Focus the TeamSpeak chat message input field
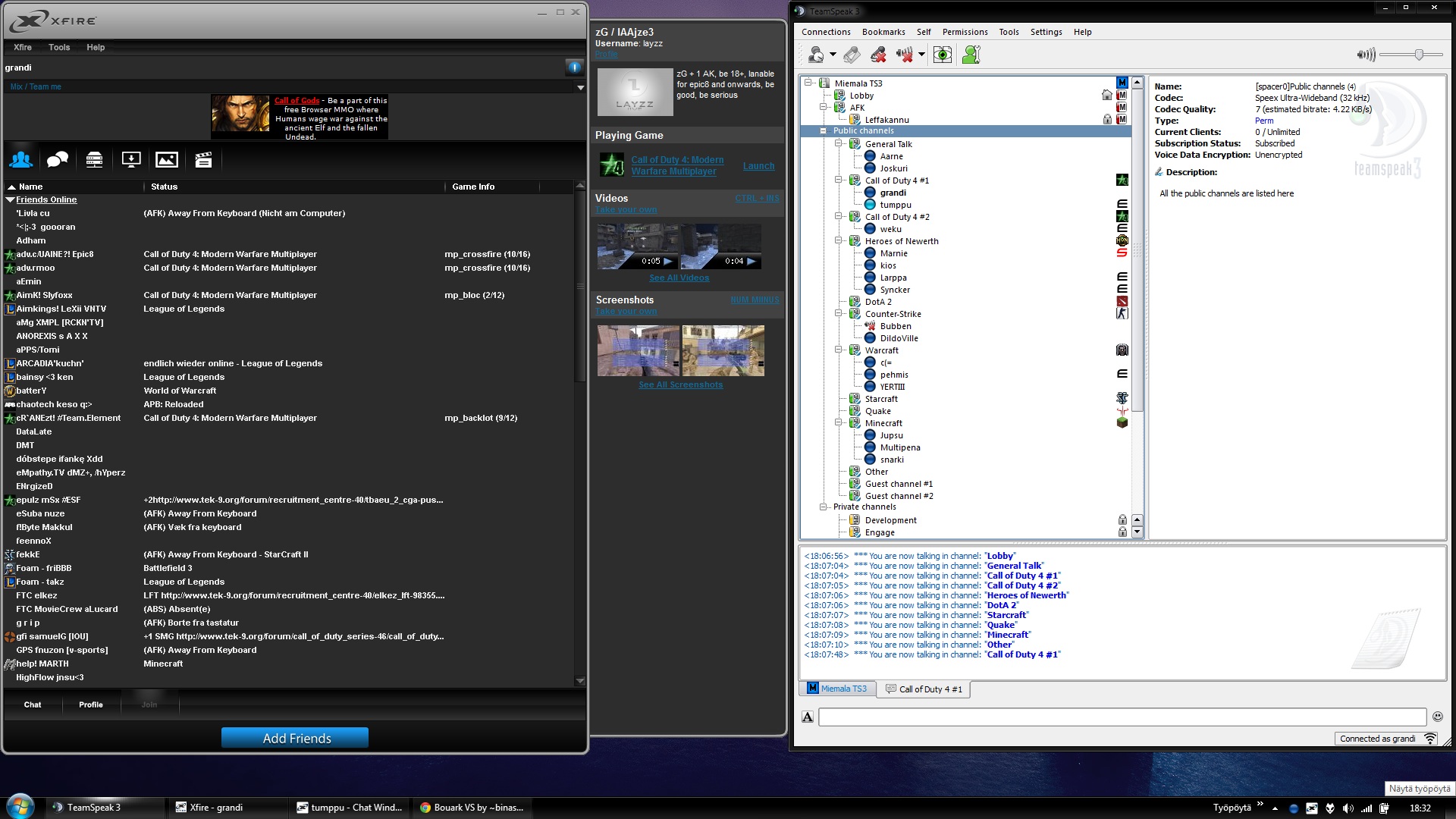Screen dimensions: 1456x819 (1122, 717)
